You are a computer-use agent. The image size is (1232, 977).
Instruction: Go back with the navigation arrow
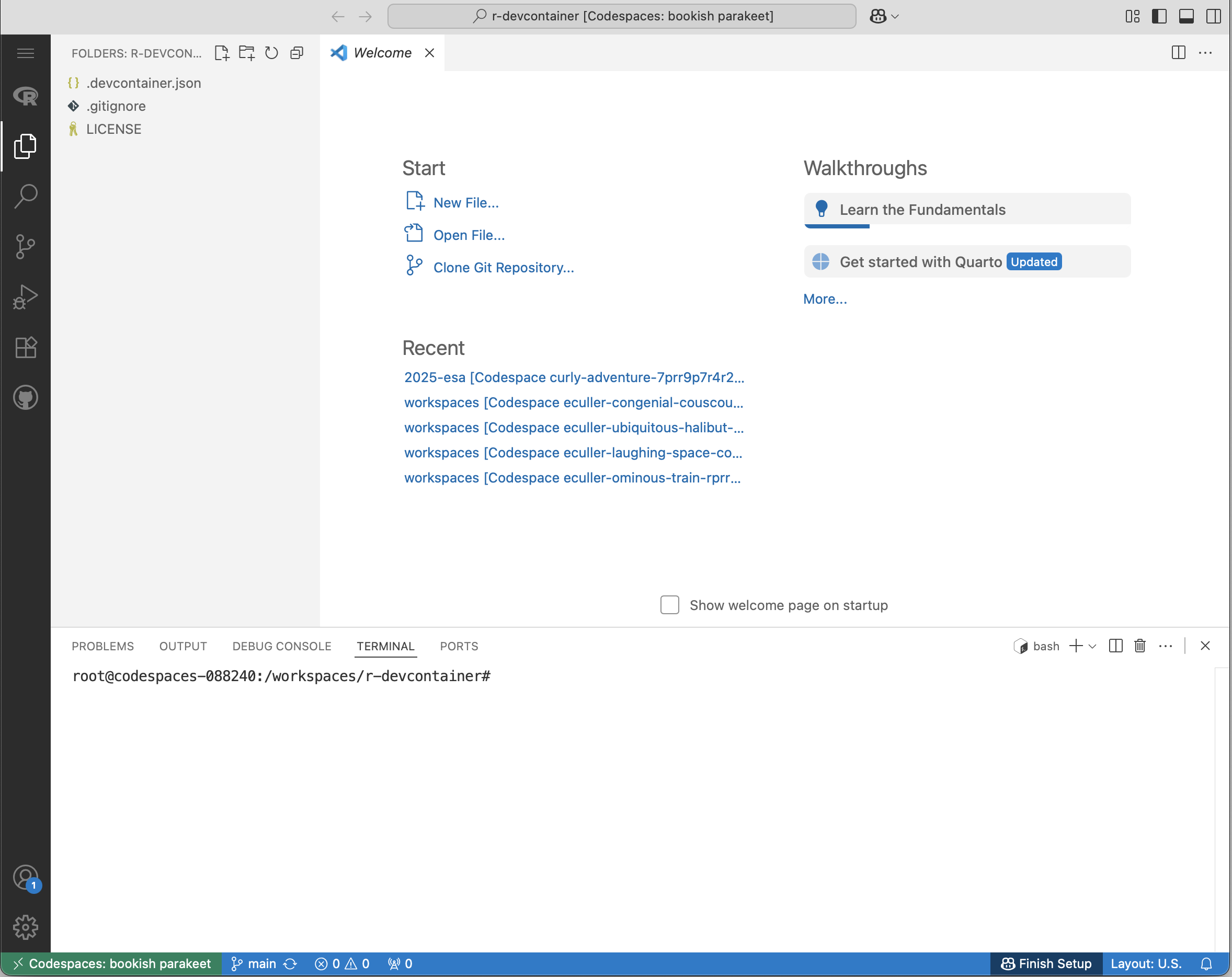(x=338, y=16)
